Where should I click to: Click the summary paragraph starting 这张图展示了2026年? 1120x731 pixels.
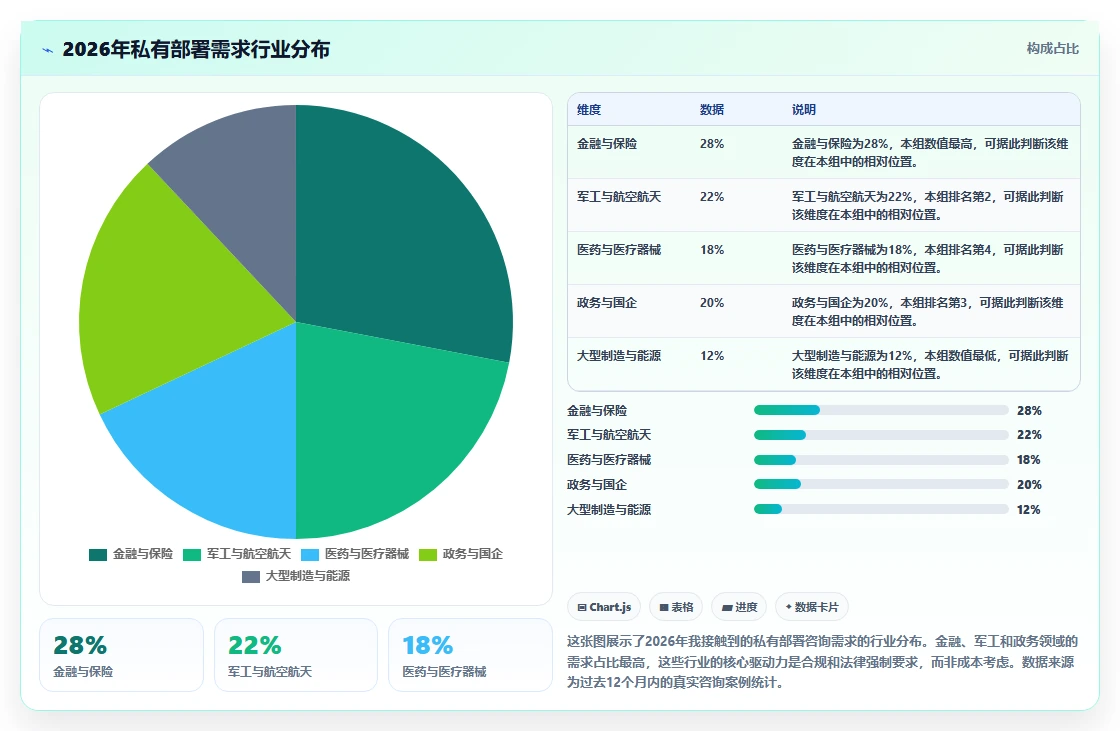pyautogui.click(x=822, y=662)
